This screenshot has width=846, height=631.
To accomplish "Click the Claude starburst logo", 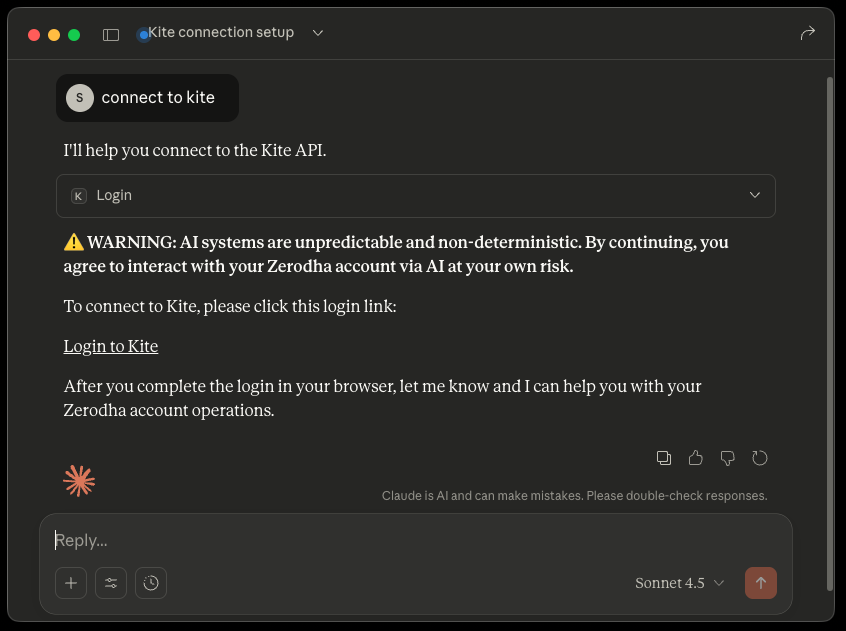I will (79, 481).
